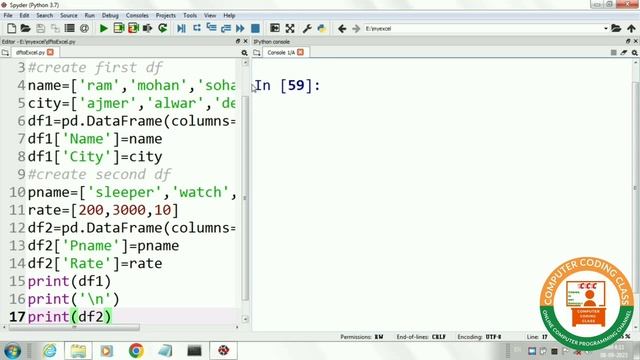Open the Run menu
Viewport: 640px width, 360px height.
89,16
